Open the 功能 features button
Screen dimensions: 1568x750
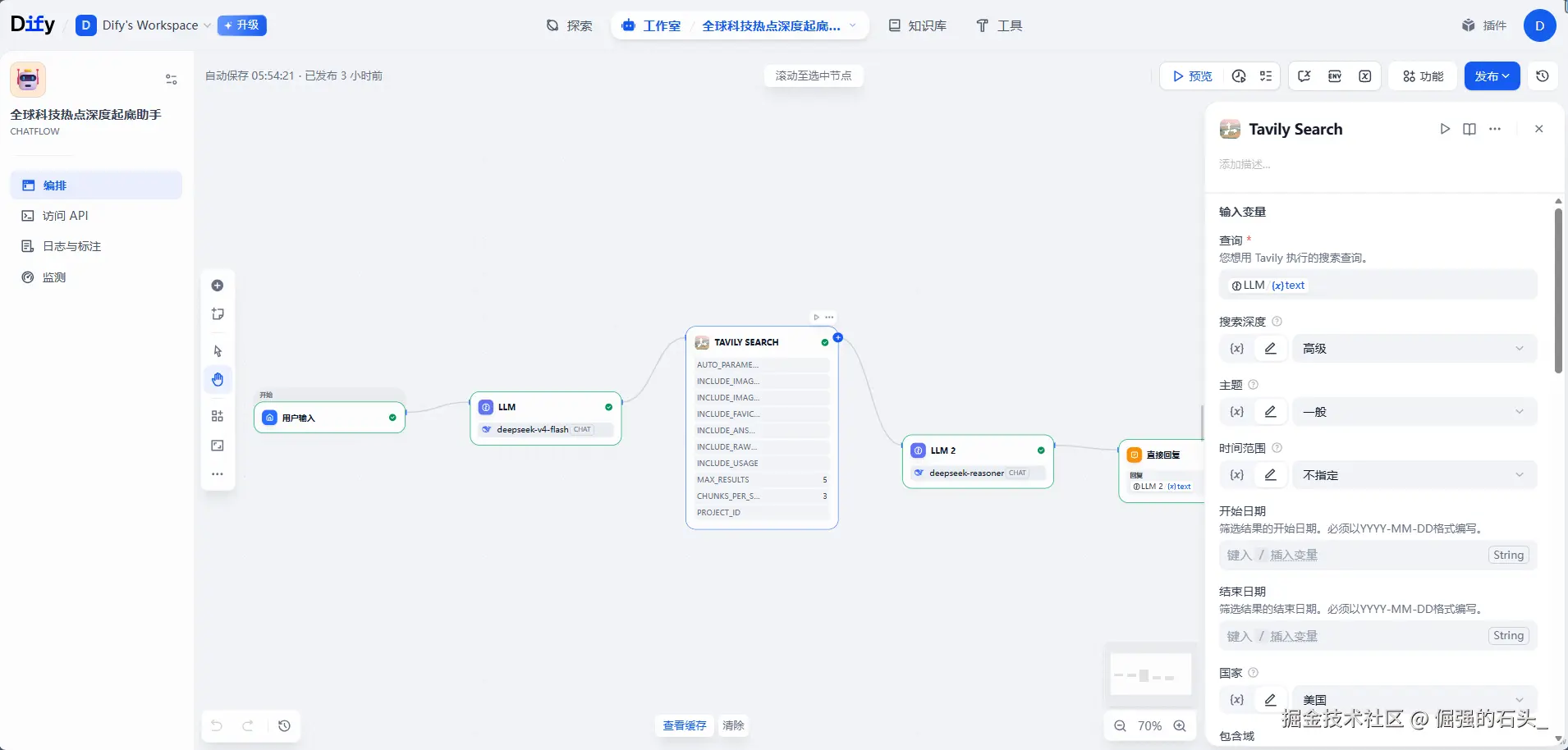tap(1424, 76)
